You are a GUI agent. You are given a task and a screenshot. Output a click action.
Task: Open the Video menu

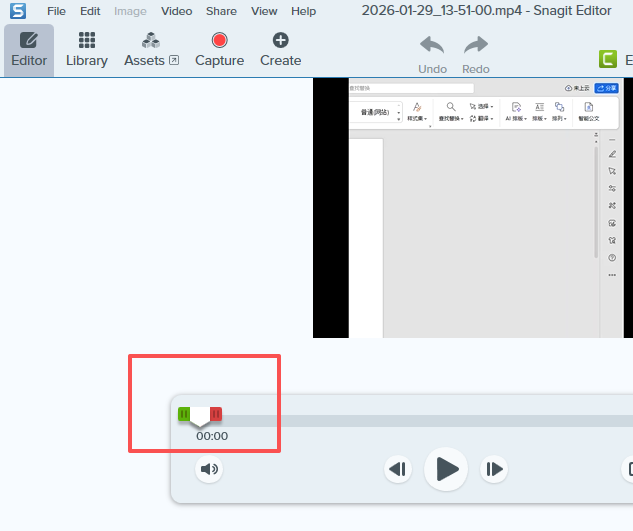tap(177, 11)
